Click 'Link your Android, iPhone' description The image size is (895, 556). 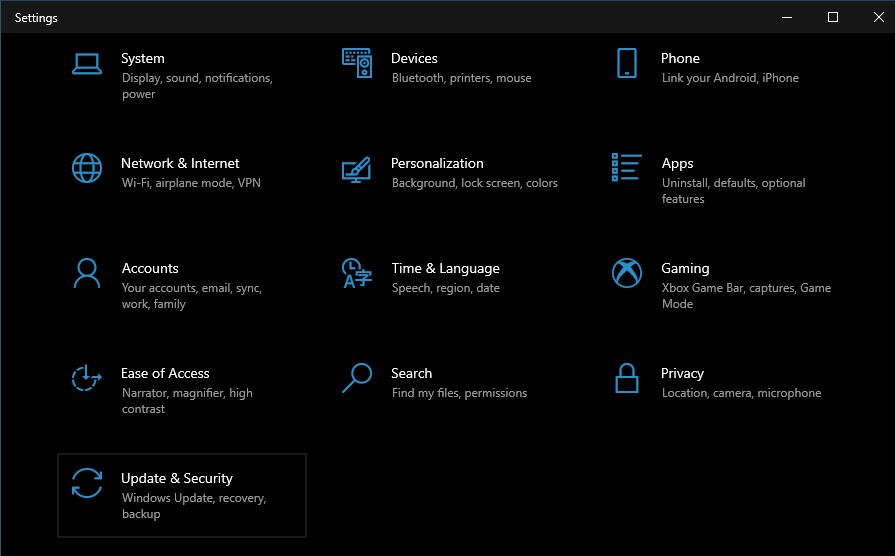pos(730,78)
